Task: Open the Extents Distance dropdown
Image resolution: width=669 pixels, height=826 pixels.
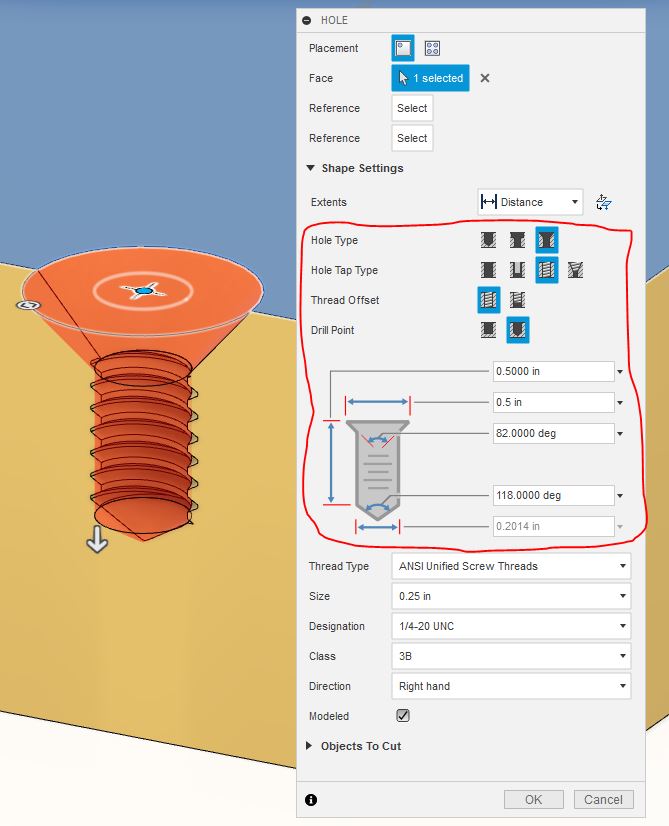Action: pyautogui.click(x=530, y=202)
